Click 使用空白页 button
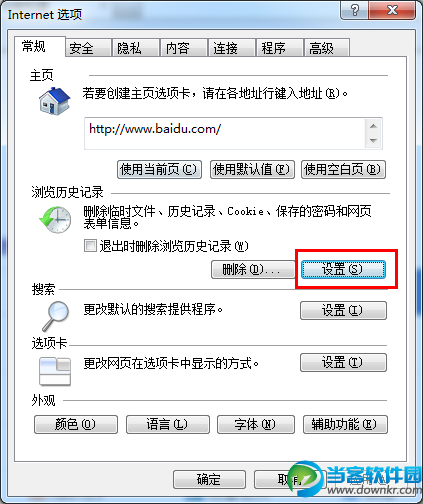This screenshot has width=423, height=504. 343,169
